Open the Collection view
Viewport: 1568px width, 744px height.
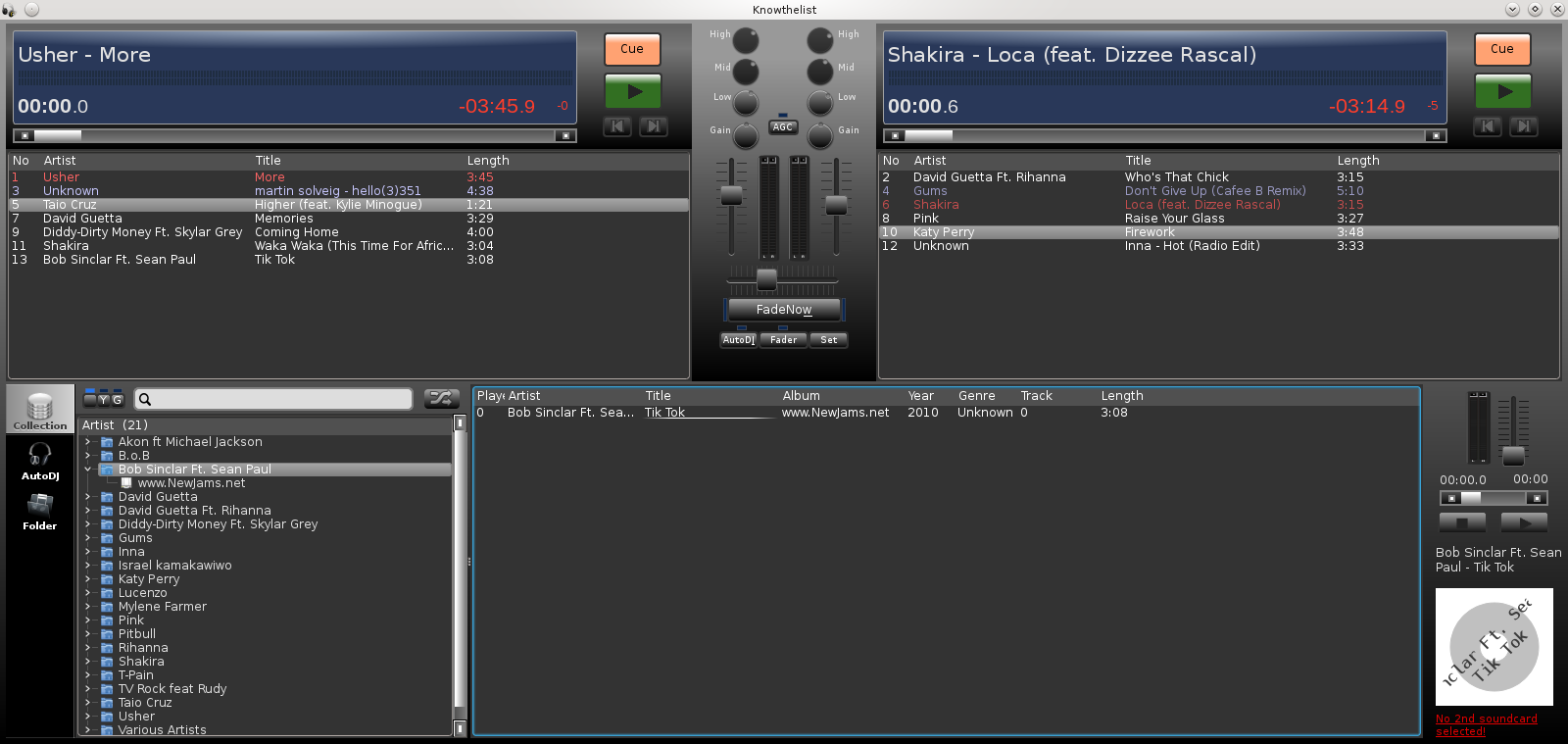(40, 409)
